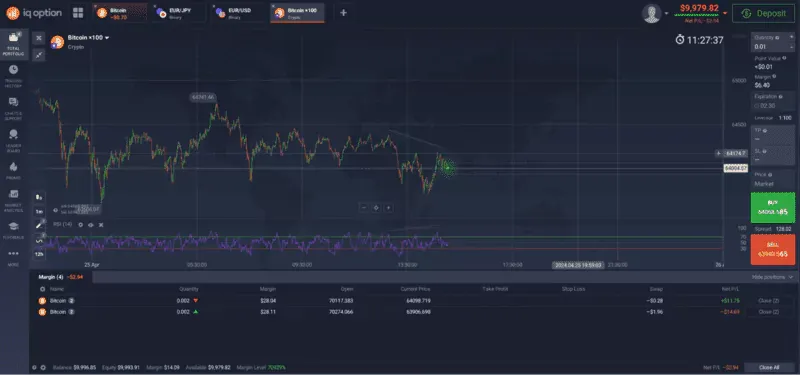Viewport: 800px width, 375px height.
Task: Click the 63906.698 current price cell
Action: coord(418,311)
